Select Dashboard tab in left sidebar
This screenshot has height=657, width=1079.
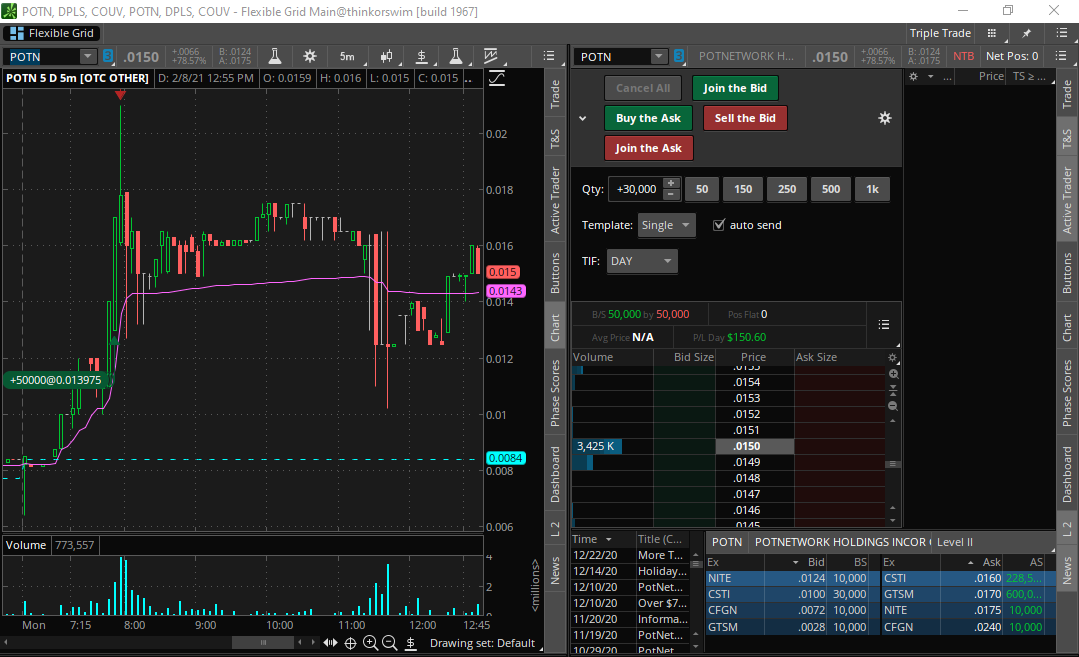click(x=555, y=474)
